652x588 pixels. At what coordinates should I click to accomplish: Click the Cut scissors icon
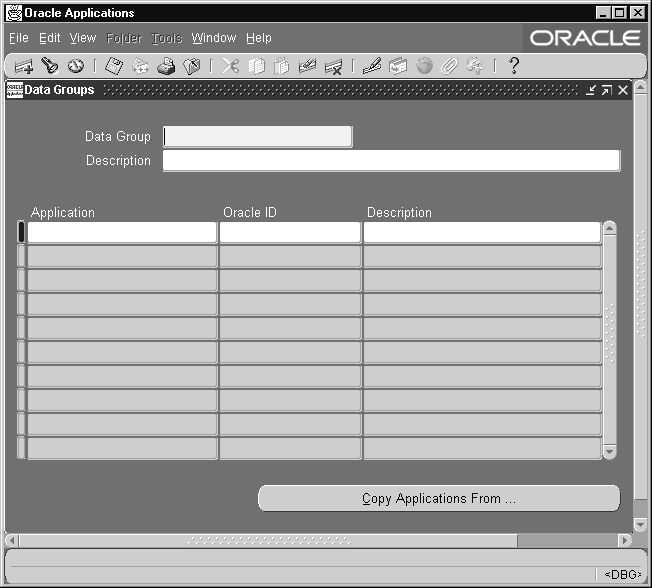tap(230, 66)
